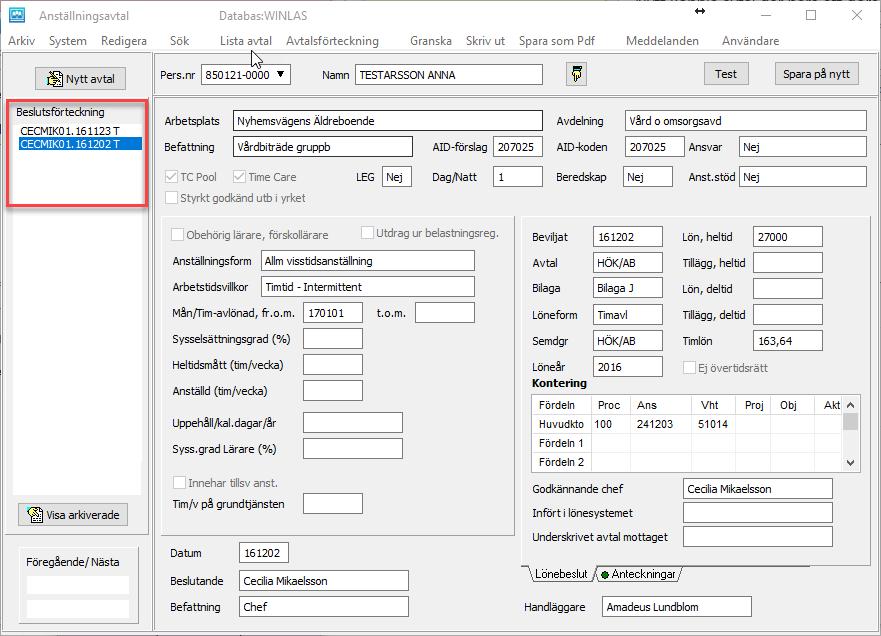Click the Beviljat date field

[x=628, y=237]
